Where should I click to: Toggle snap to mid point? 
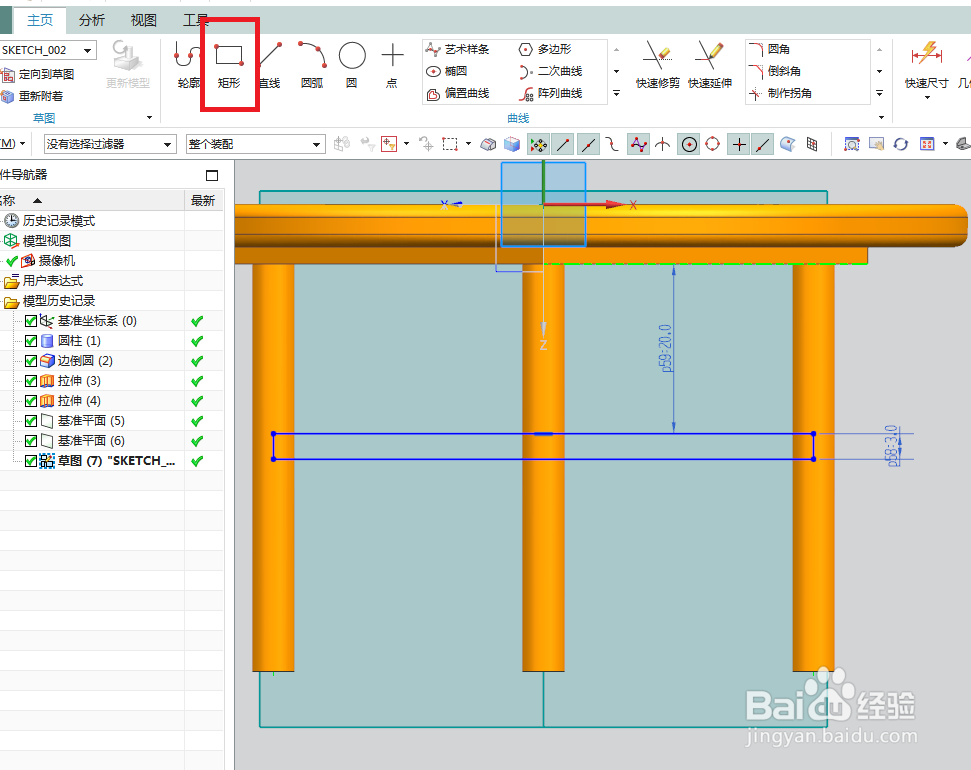coord(588,144)
